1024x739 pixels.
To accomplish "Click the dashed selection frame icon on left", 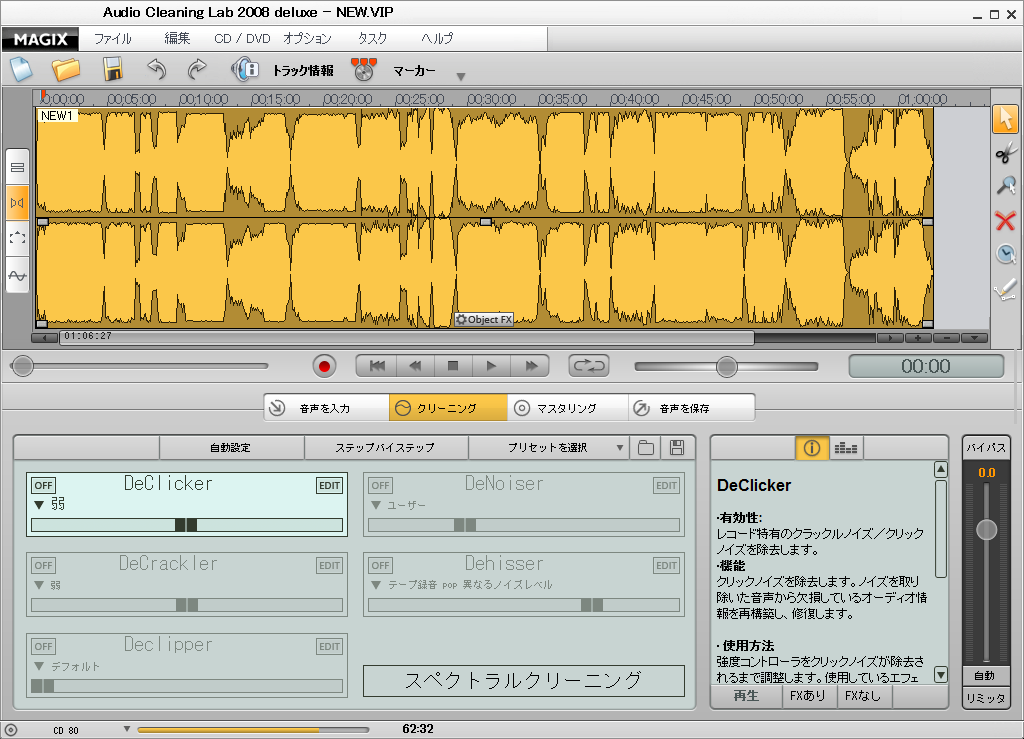I will (x=18, y=238).
